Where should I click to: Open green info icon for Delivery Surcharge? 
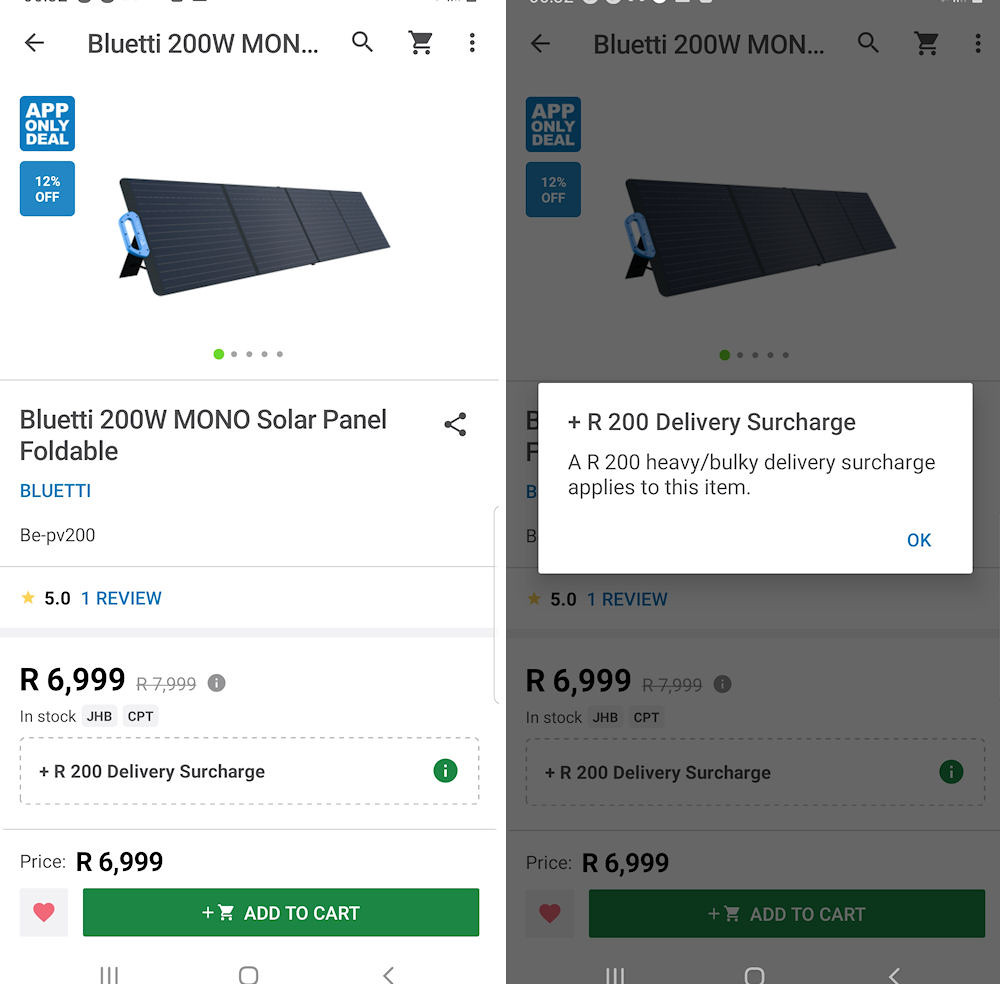(x=445, y=770)
